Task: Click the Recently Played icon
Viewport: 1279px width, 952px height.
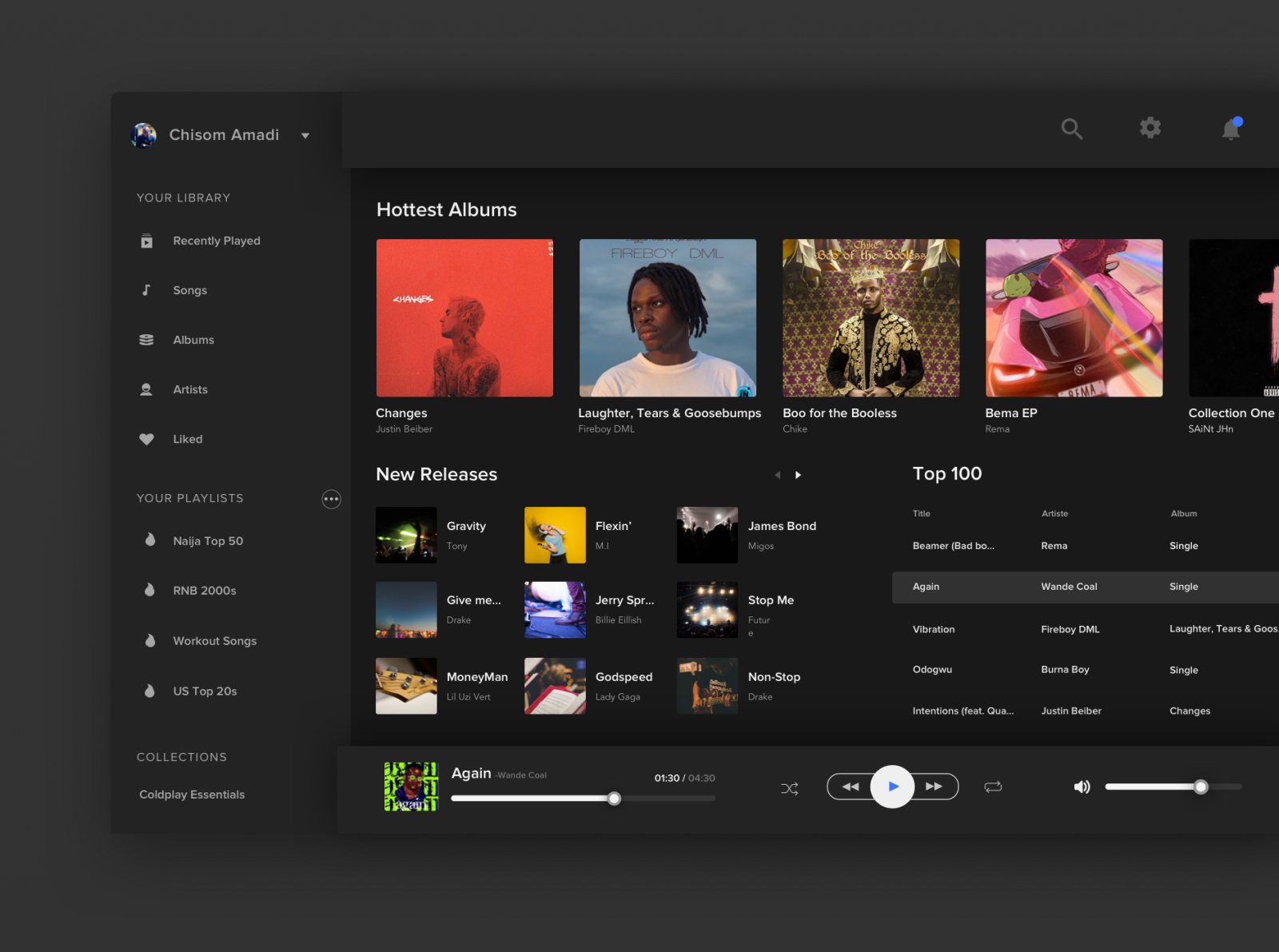Action: (146, 241)
